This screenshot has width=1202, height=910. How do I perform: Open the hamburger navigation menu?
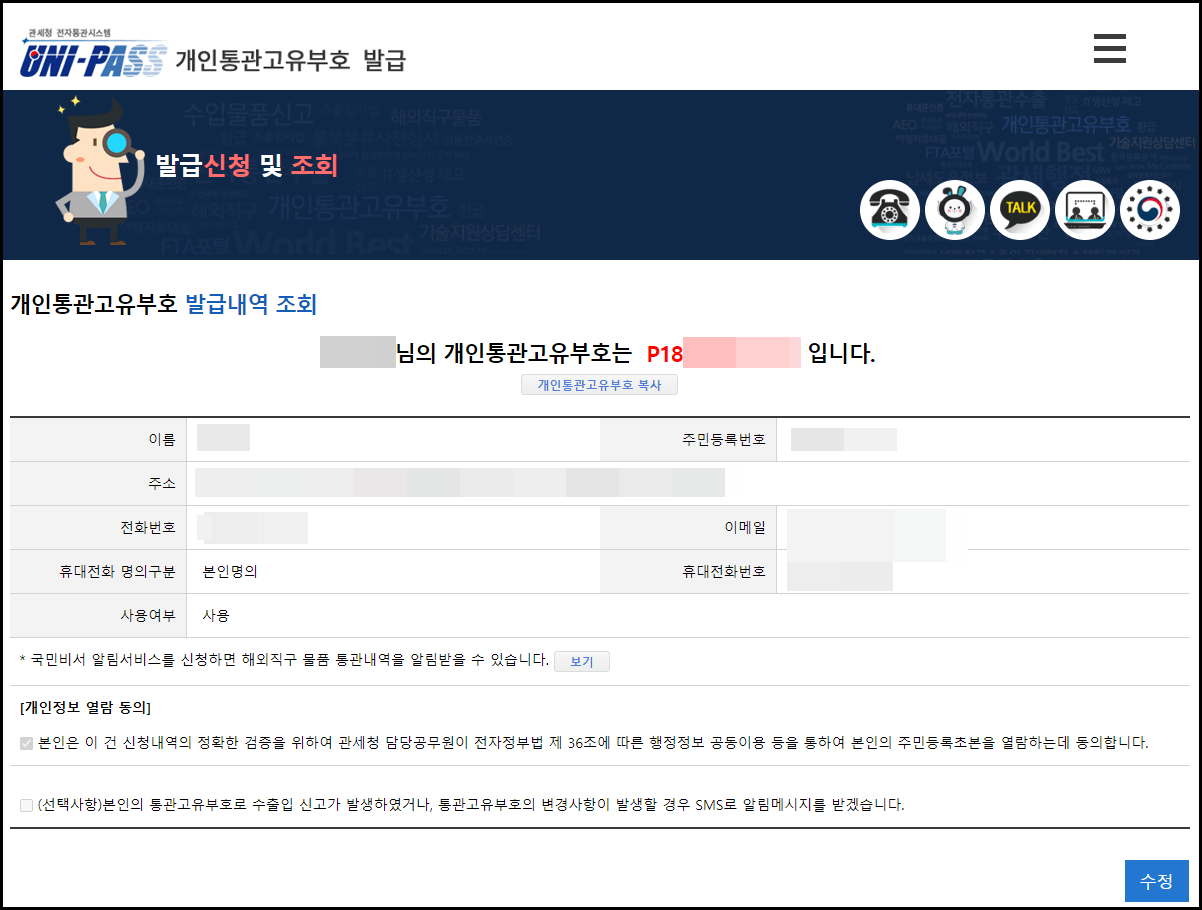pyautogui.click(x=1109, y=47)
